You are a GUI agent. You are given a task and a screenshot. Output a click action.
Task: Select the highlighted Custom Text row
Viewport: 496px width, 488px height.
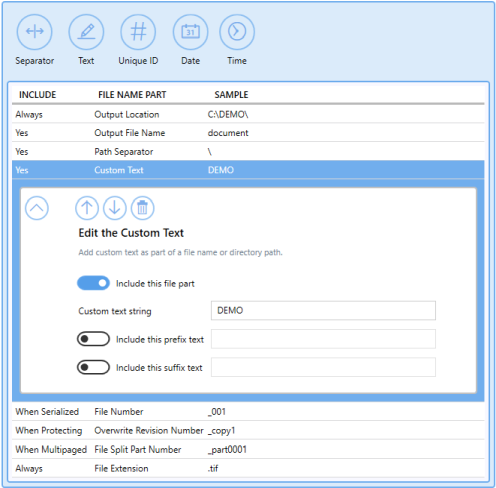coord(248,170)
